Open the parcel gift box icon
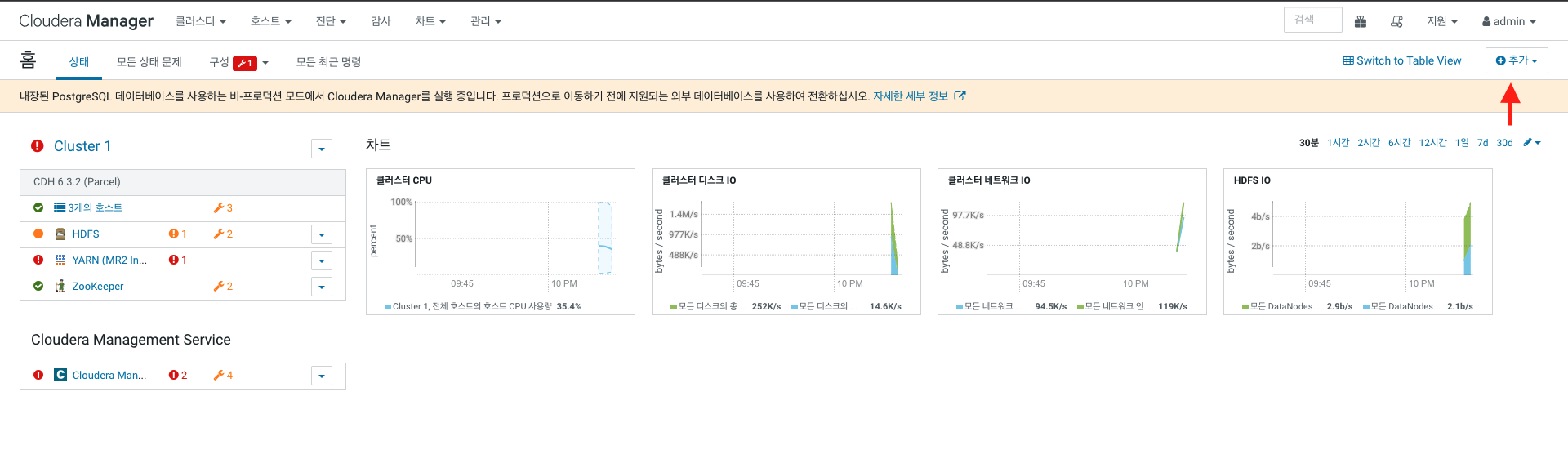 point(1360,22)
